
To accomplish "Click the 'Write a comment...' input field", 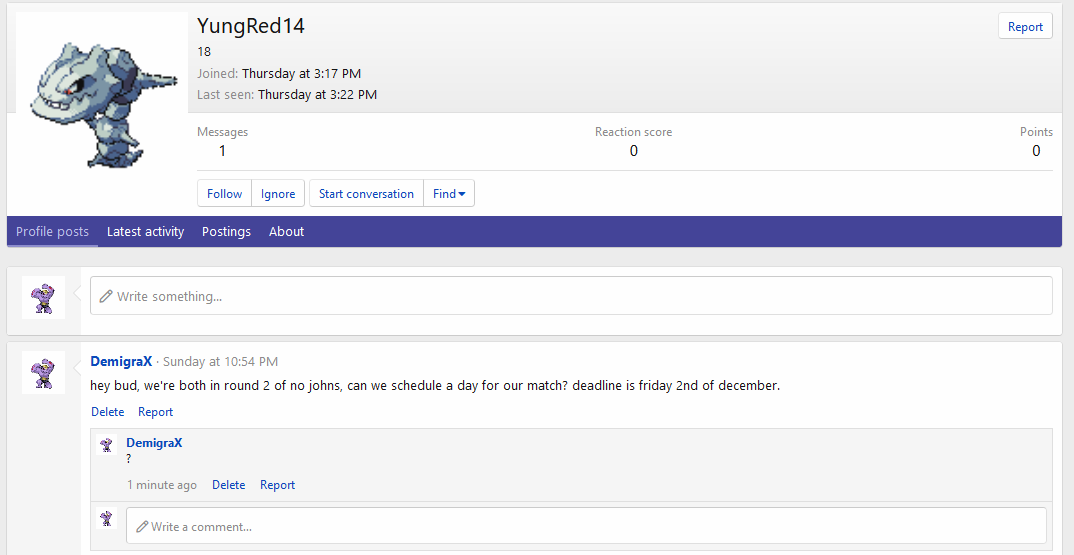I will (x=586, y=526).
